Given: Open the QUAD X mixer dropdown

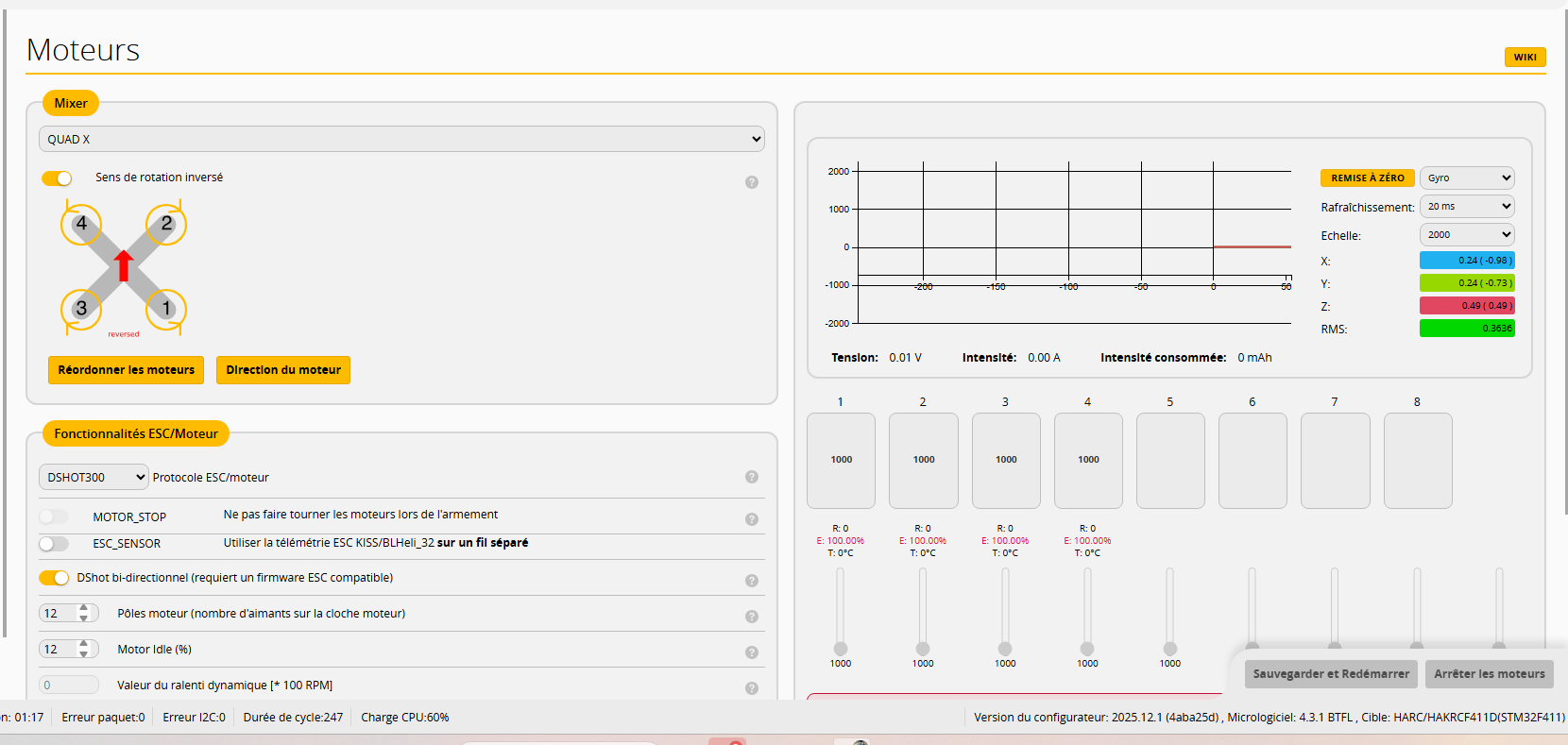Looking at the screenshot, I should 401,139.
